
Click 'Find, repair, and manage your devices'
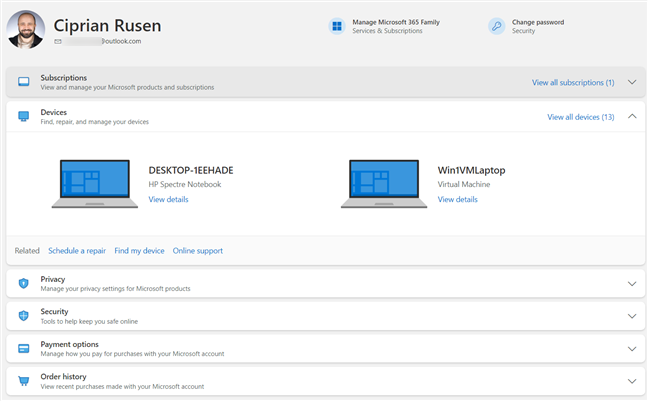coord(95,122)
